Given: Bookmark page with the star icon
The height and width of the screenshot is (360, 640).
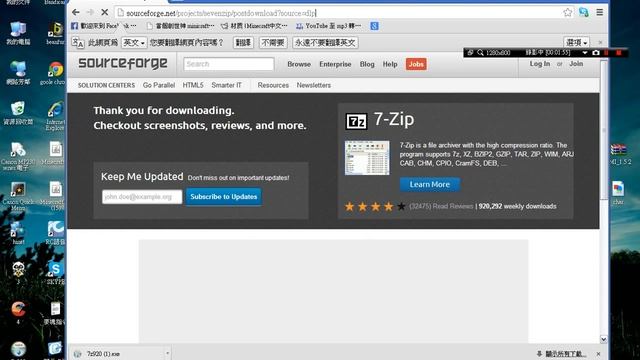Looking at the screenshot, I should (567, 12).
